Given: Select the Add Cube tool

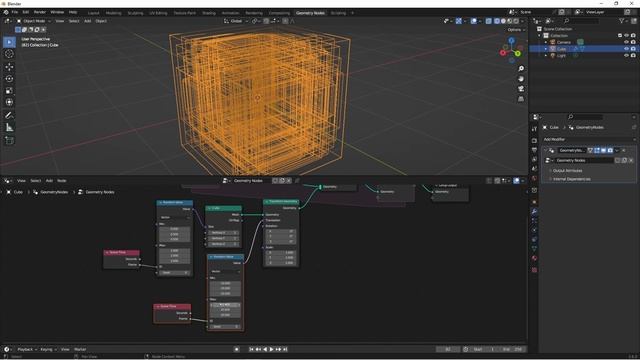Looking at the screenshot, I should pyautogui.click(x=9, y=141).
